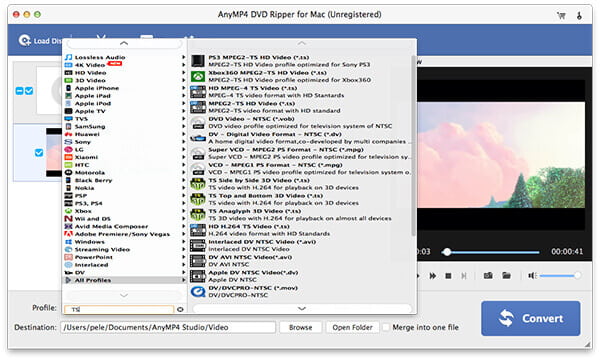Click the Xbox category icon
This screenshot has height=360, width=600.
pos(68,211)
